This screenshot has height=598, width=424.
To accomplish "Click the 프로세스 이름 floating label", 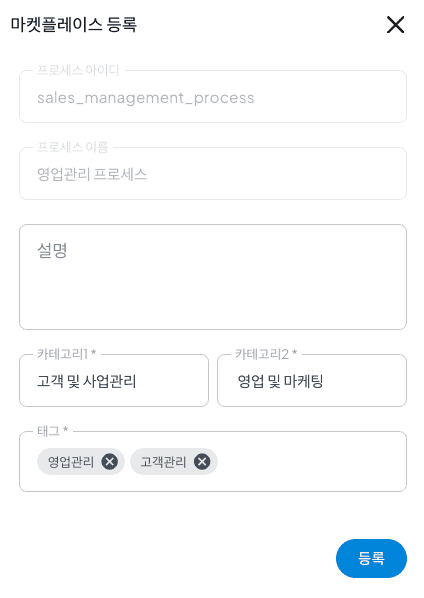I will [x=72, y=147].
